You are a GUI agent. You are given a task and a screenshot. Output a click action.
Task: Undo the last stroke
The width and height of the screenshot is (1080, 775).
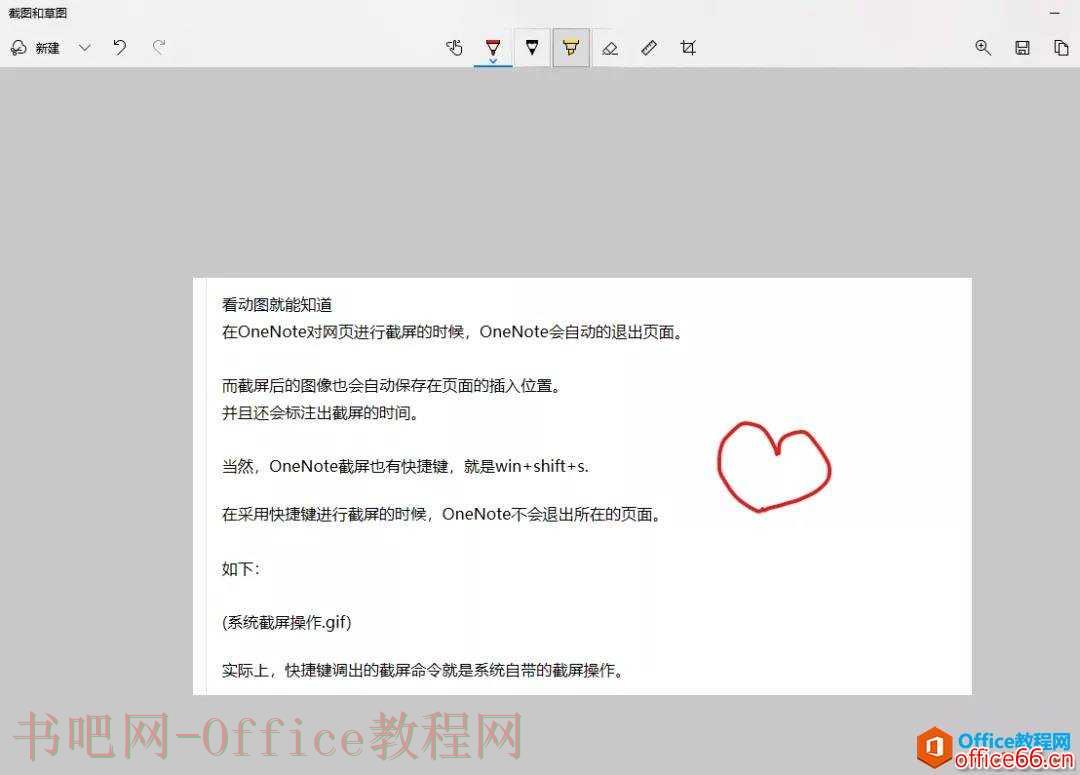tap(120, 48)
